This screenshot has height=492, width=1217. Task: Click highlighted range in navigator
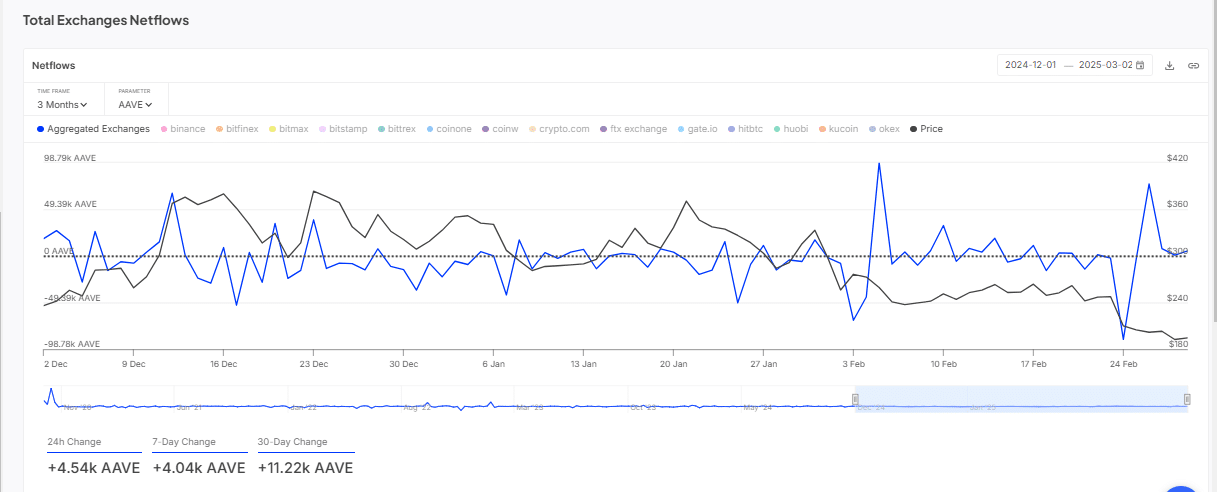pyautogui.click(x=1021, y=399)
